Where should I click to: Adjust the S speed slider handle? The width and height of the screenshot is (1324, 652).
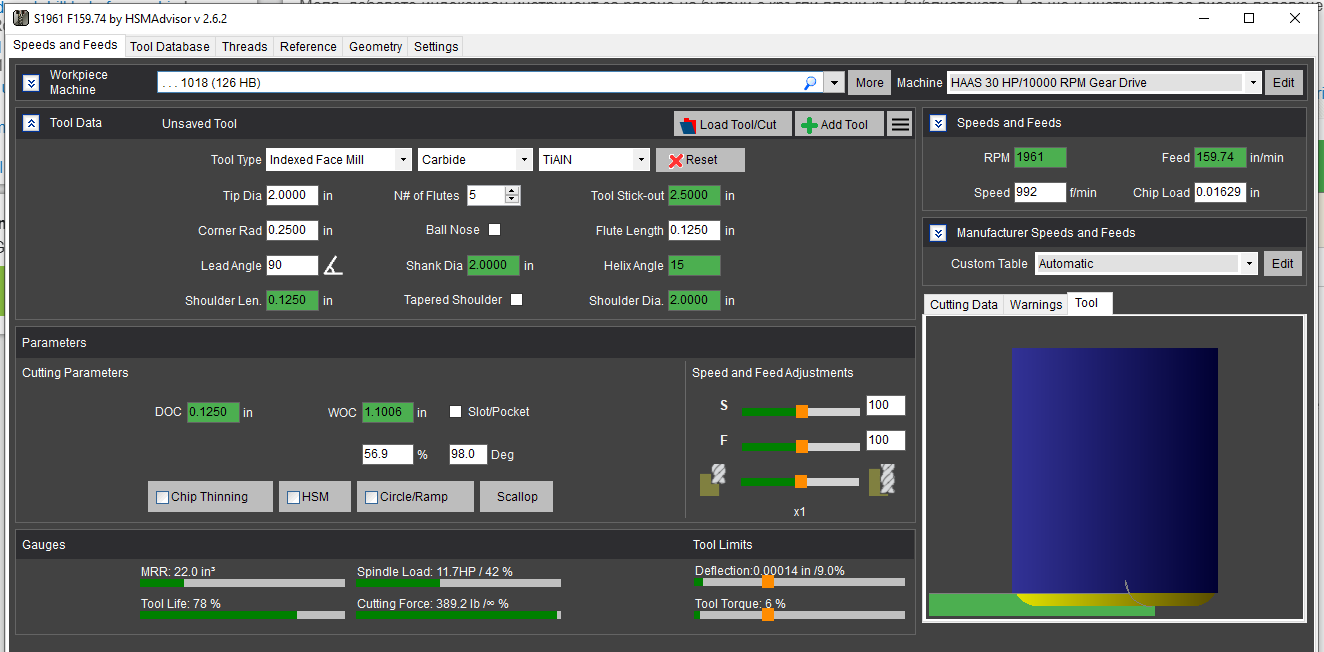pyautogui.click(x=801, y=411)
